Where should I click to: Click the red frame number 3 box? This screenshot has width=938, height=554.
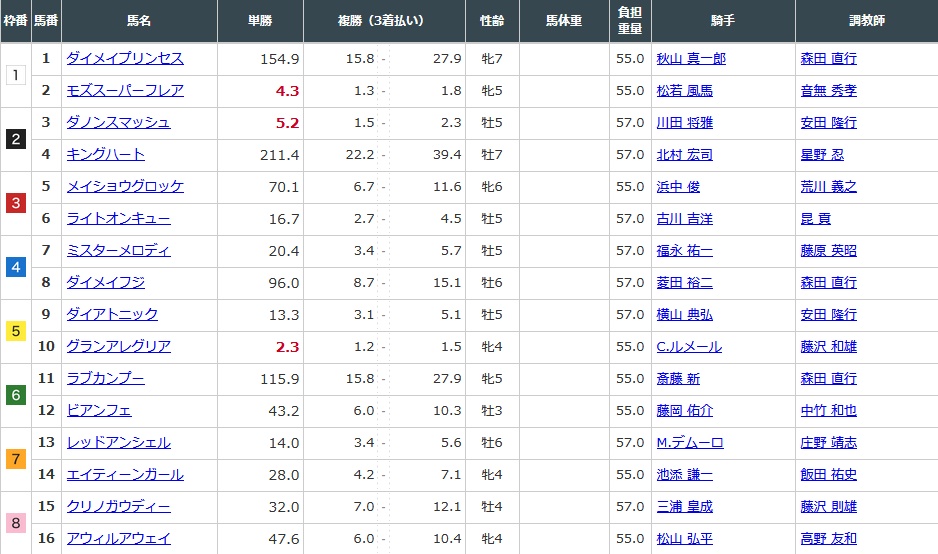coord(15,203)
